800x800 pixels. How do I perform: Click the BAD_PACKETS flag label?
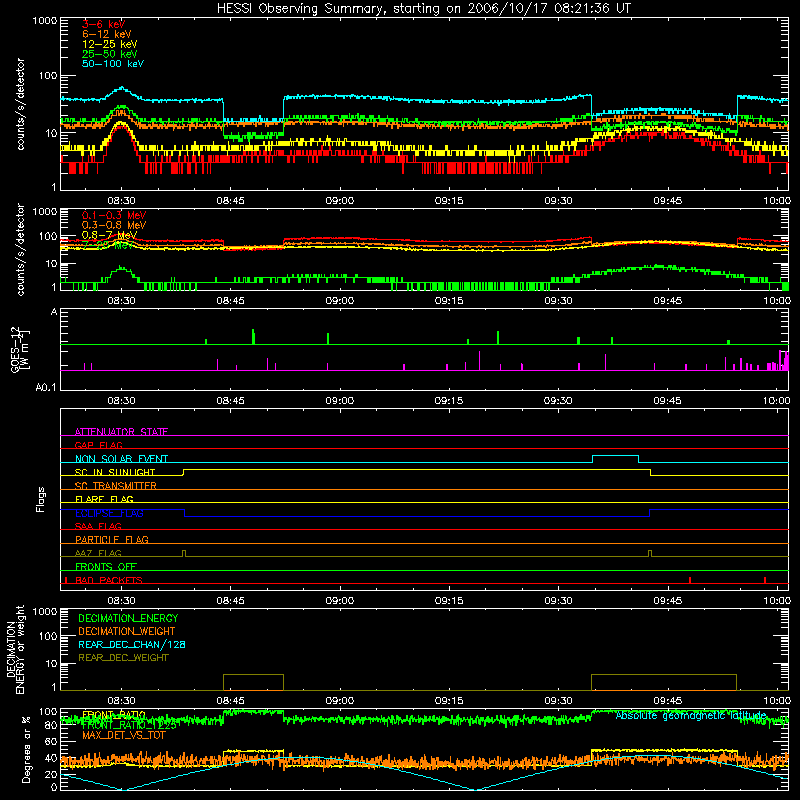[x=109, y=580]
